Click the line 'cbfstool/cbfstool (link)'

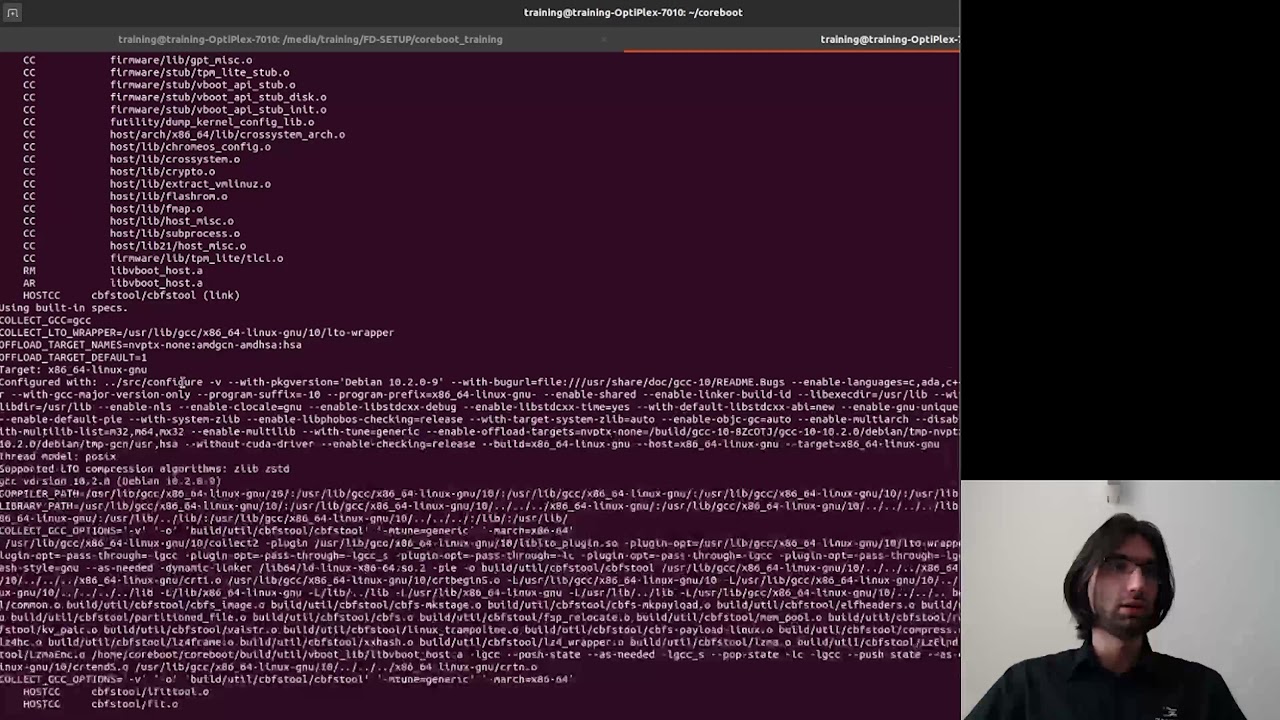pos(165,295)
